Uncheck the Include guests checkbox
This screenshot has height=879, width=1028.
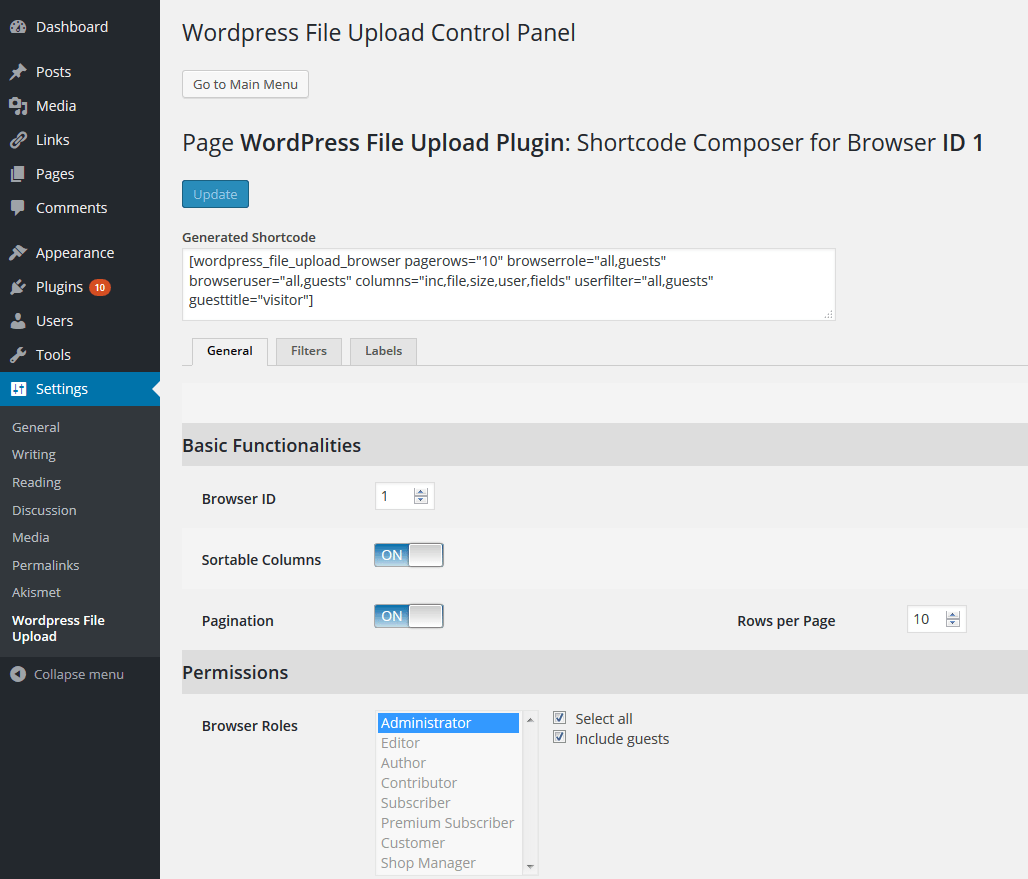pos(559,737)
